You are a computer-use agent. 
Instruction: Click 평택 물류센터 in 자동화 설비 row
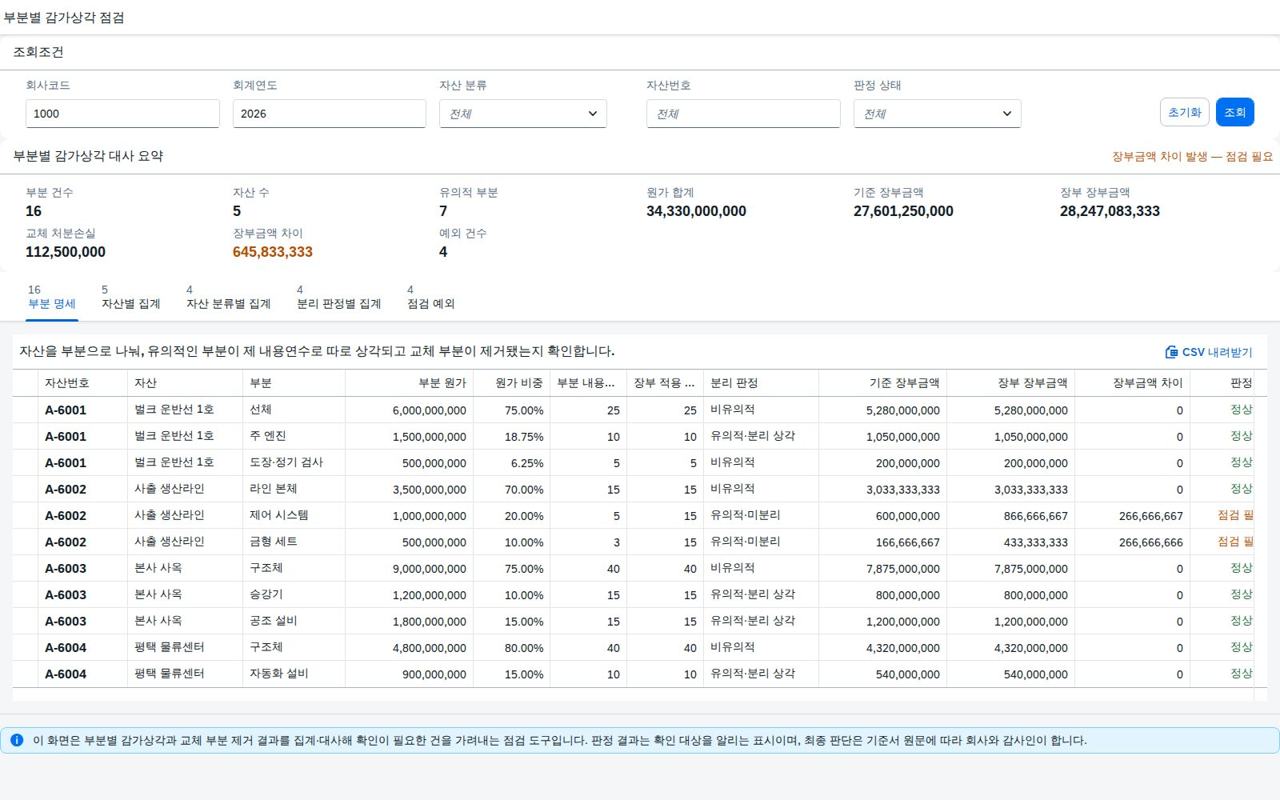170,673
